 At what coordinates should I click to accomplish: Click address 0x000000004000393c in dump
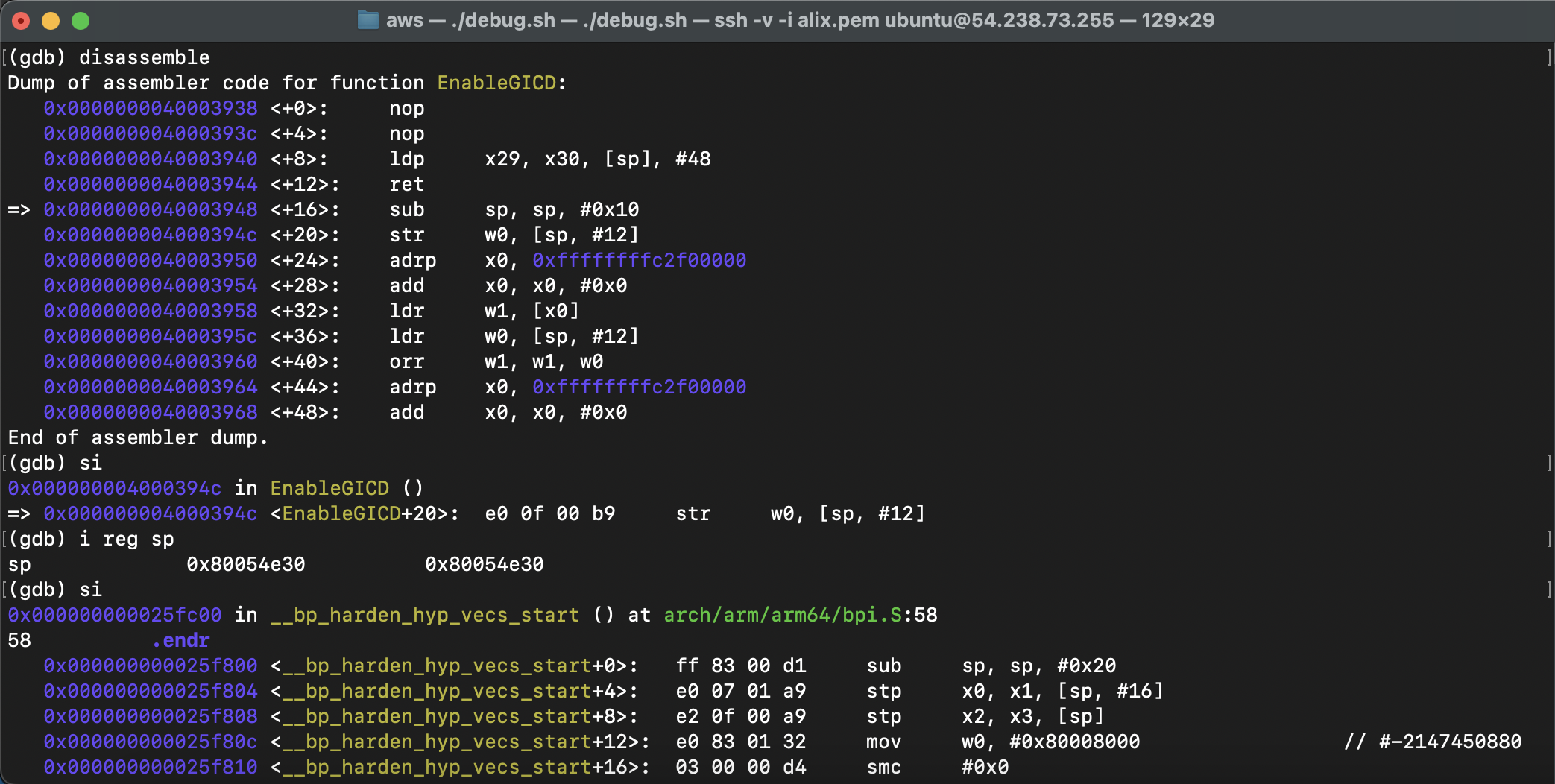(151, 133)
